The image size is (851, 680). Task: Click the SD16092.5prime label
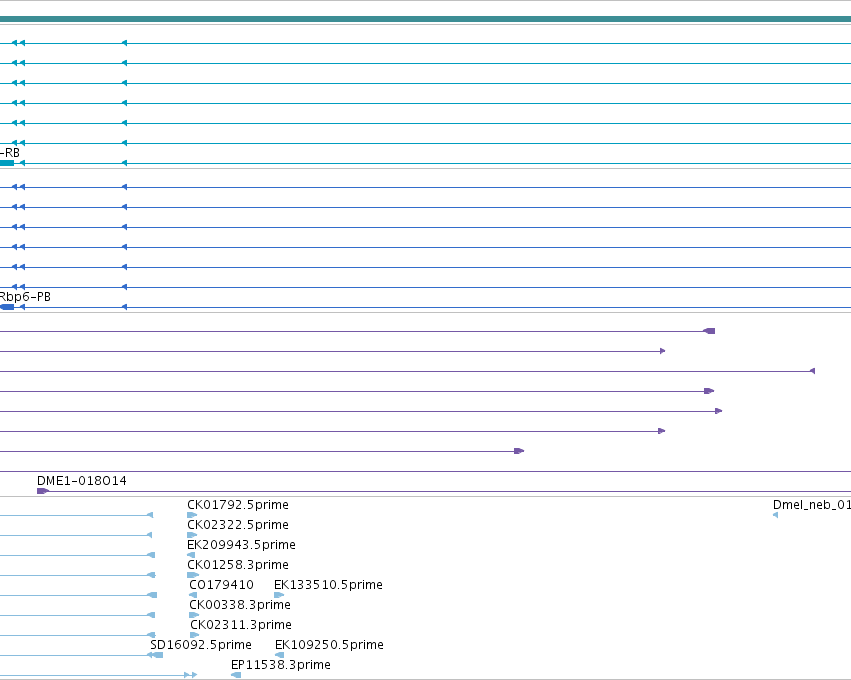[x=201, y=645]
